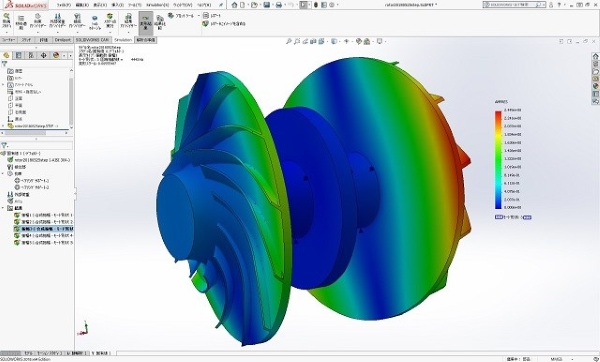Image resolution: width=600 pixels, height=362 pixels.
Task: Click in the SOLIDWORKS help search field
Action: [513, 5]
